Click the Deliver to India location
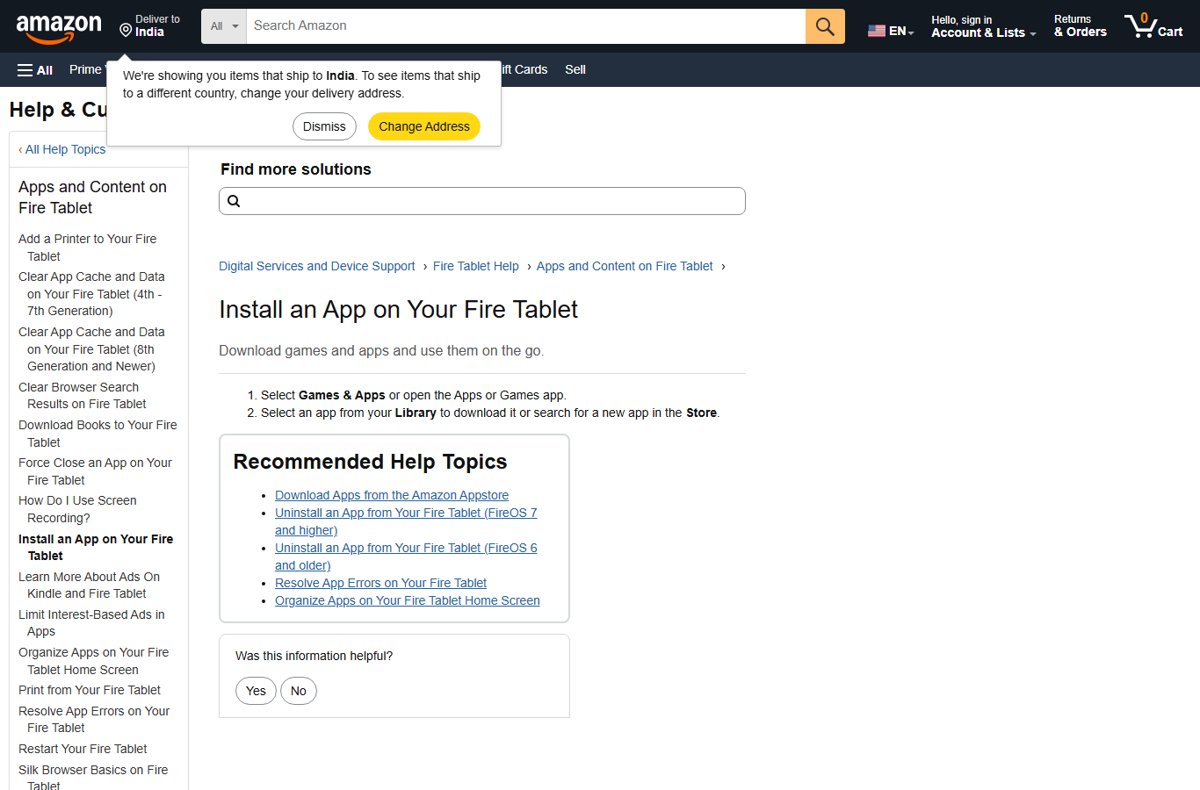Image resolution: width=1200 pixels, height=790 pixels. [x=150, y=26]
